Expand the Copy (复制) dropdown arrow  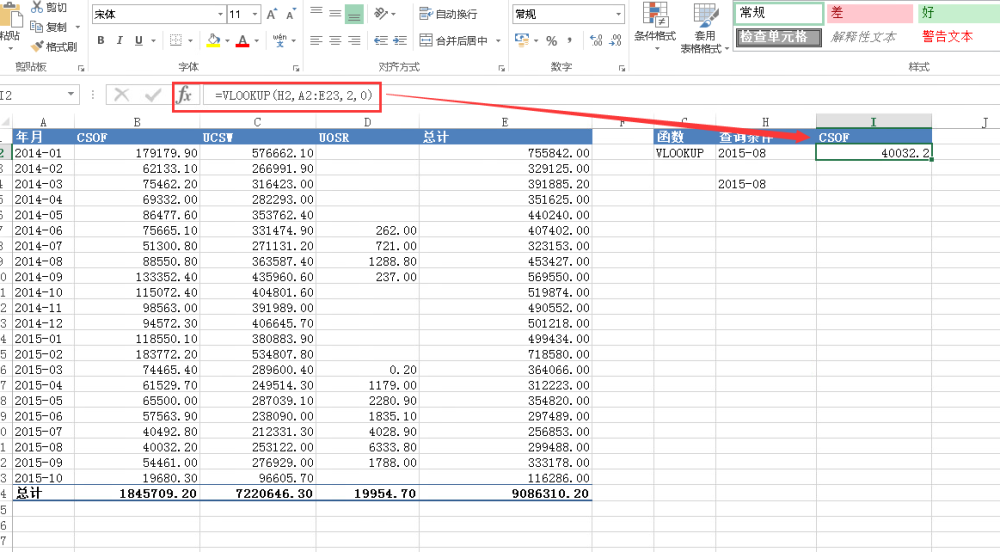click(78, 27)
